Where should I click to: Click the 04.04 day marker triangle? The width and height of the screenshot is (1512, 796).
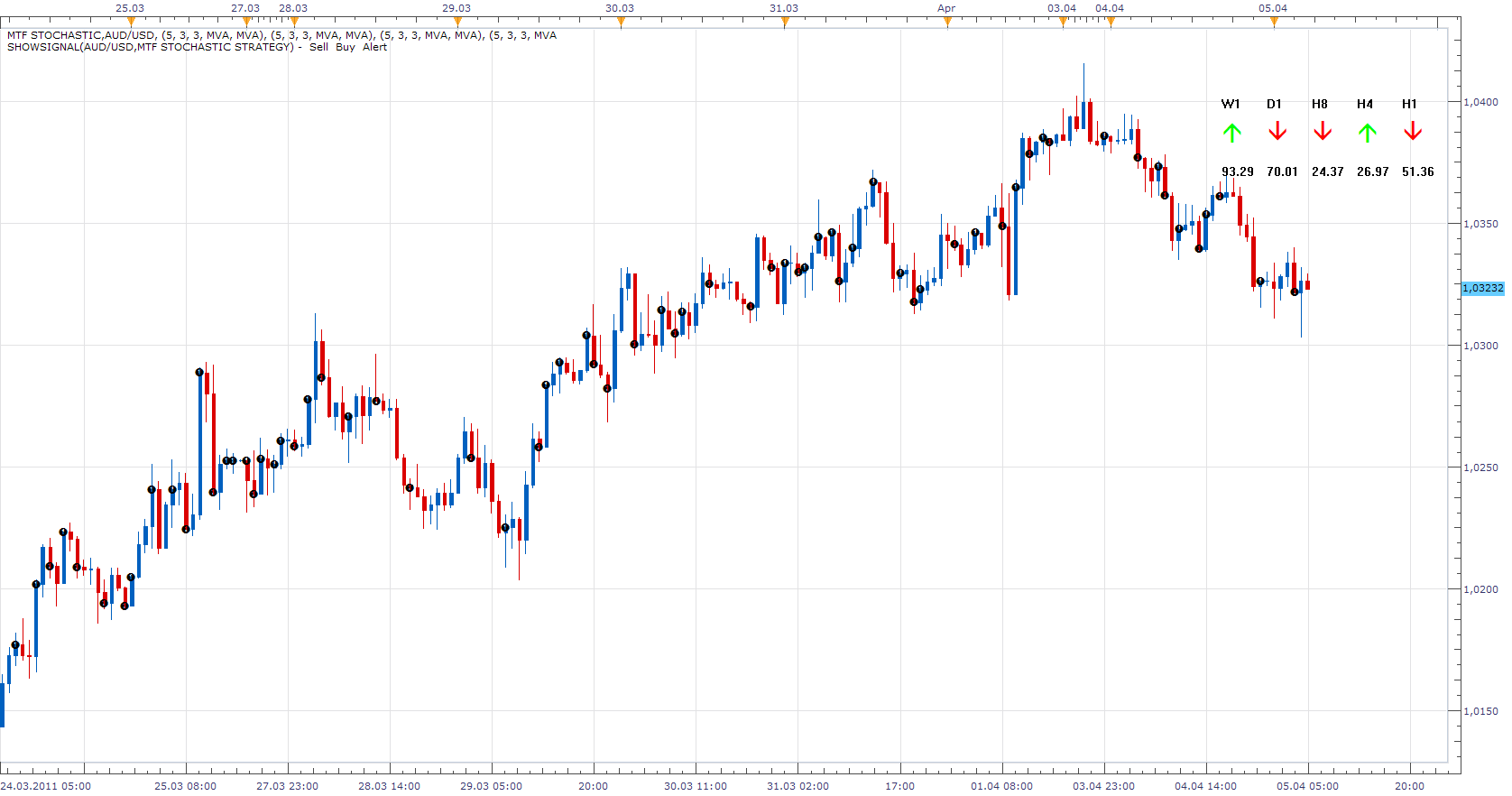(1111, 22)
